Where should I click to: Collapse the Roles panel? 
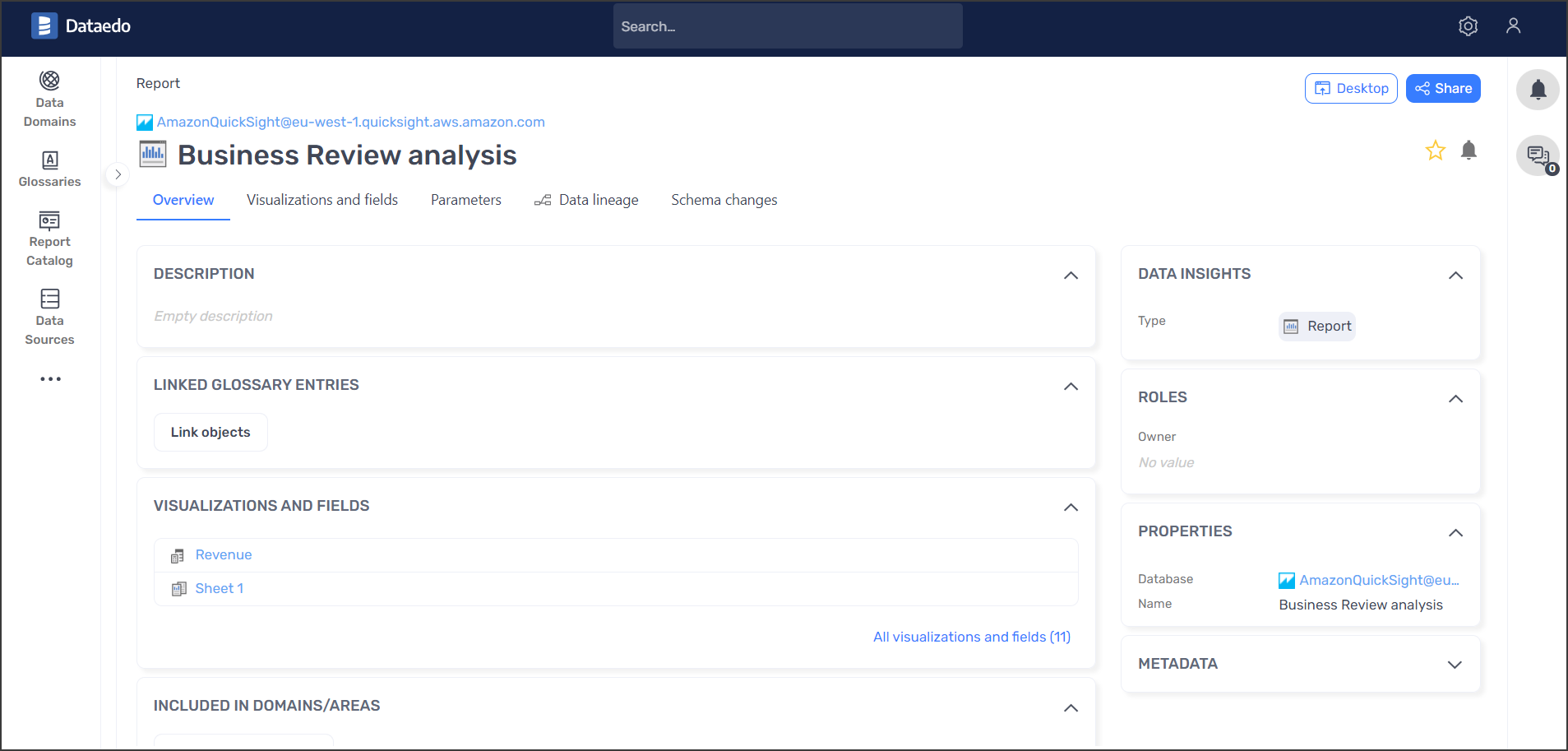[1455, 399]
